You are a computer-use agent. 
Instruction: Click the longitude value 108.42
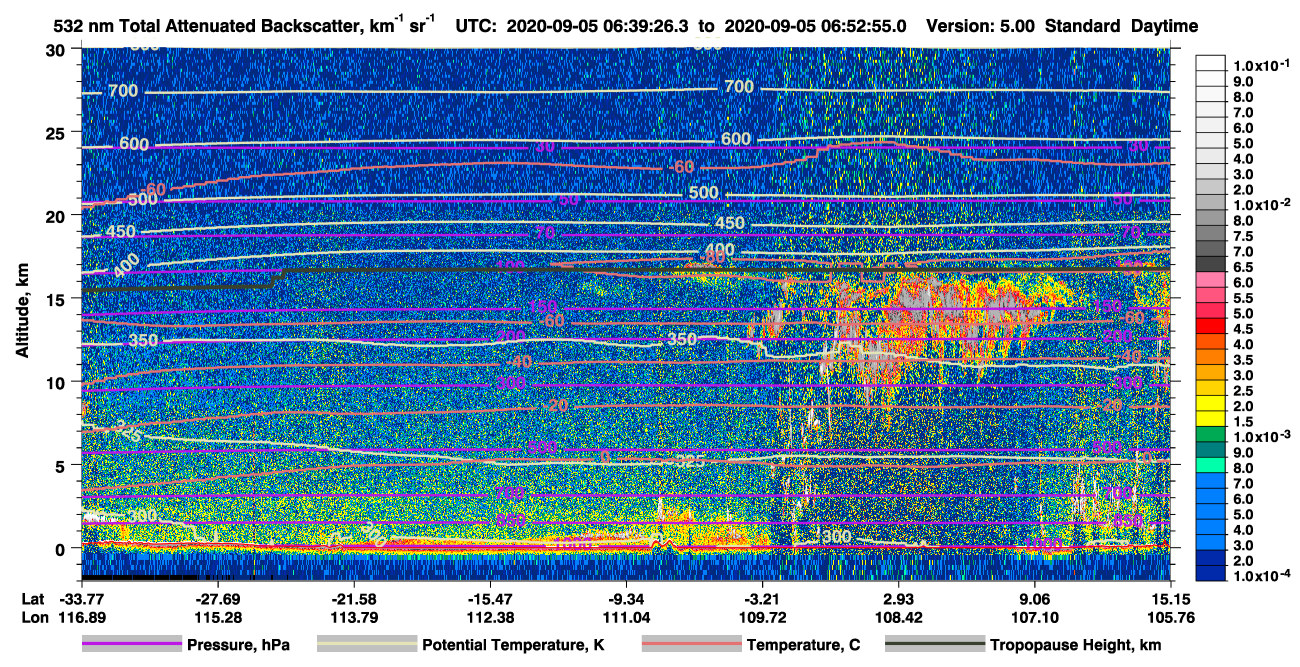[899, 617]
